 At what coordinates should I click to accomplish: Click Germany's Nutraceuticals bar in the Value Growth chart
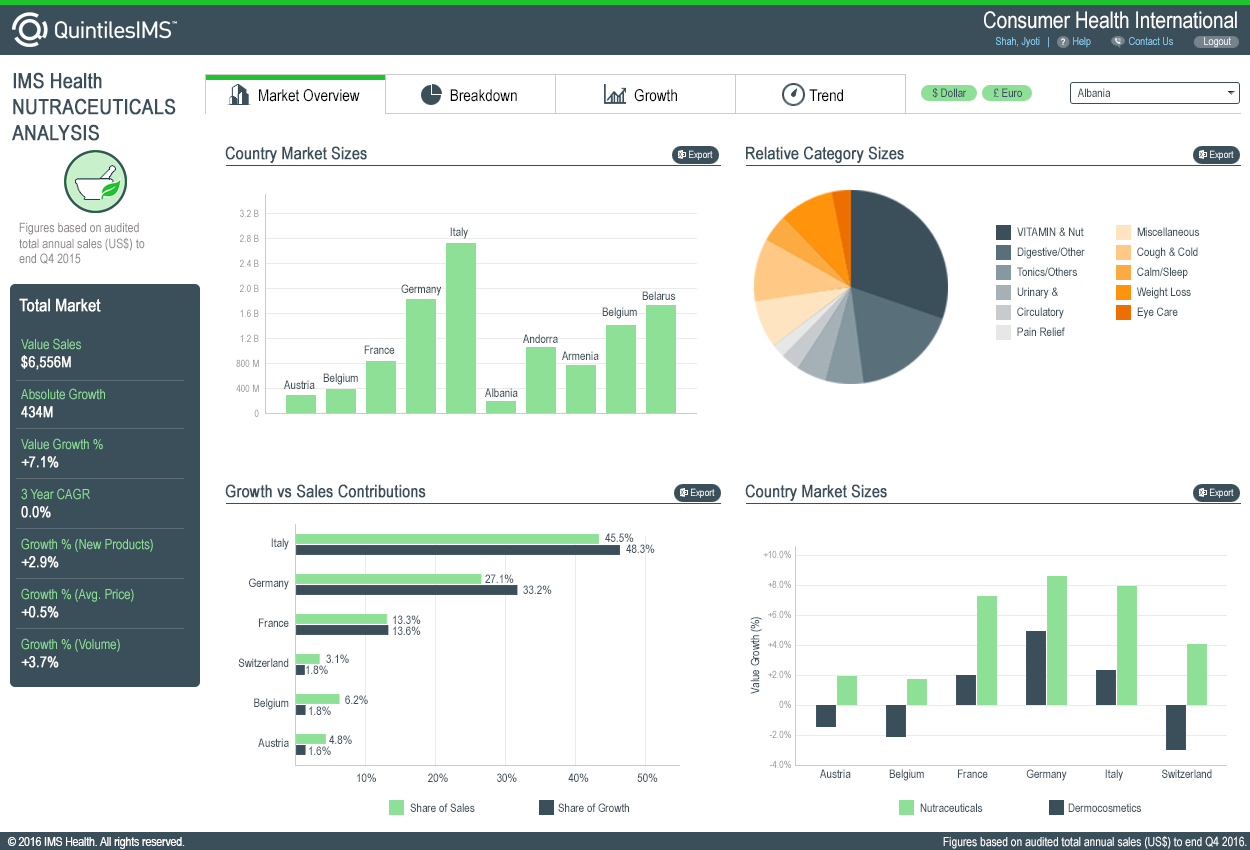click(x=1057, y=640)
